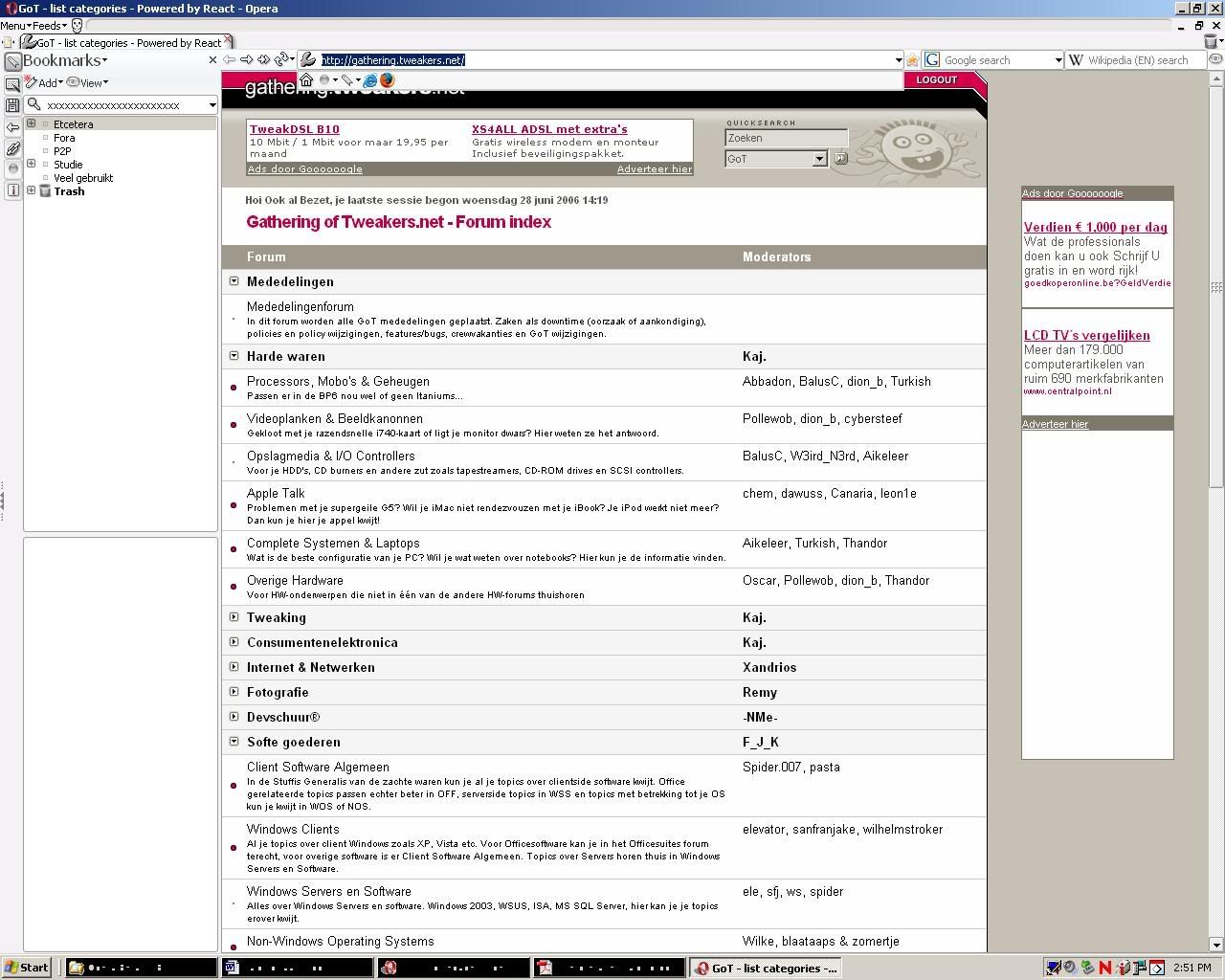Expand the Internet & Netwerken category

point(234,667)
